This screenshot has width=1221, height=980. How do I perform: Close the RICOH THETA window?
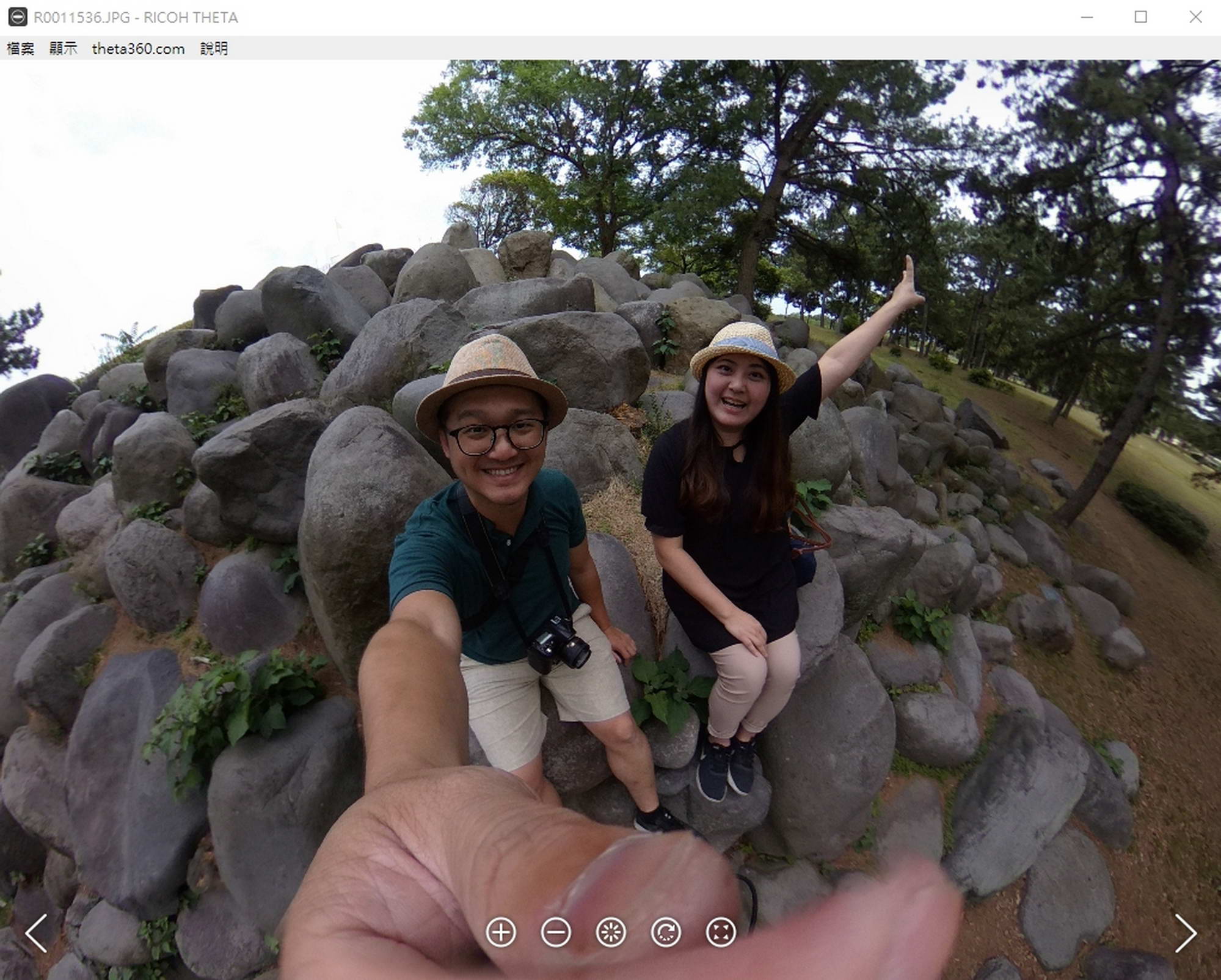pyautogui.click(x=1195, y=17)
